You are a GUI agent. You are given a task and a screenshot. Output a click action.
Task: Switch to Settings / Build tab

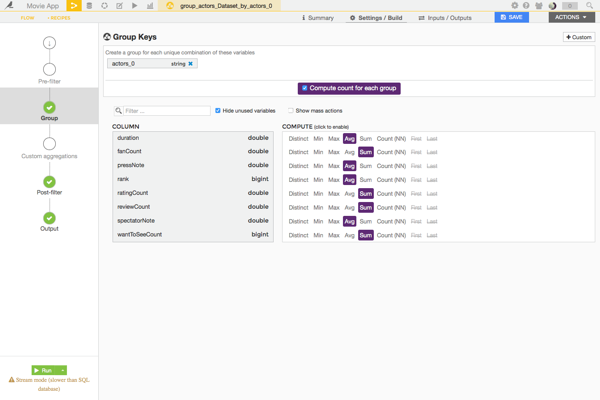pos(376,18)
